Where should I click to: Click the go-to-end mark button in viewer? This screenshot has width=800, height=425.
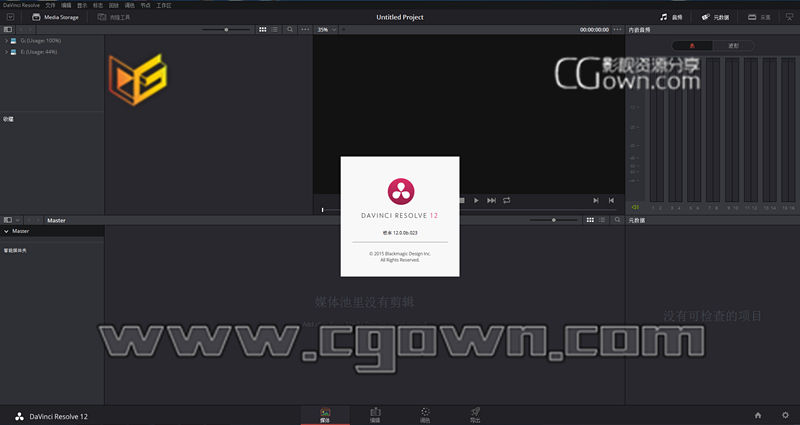(595, 201)
